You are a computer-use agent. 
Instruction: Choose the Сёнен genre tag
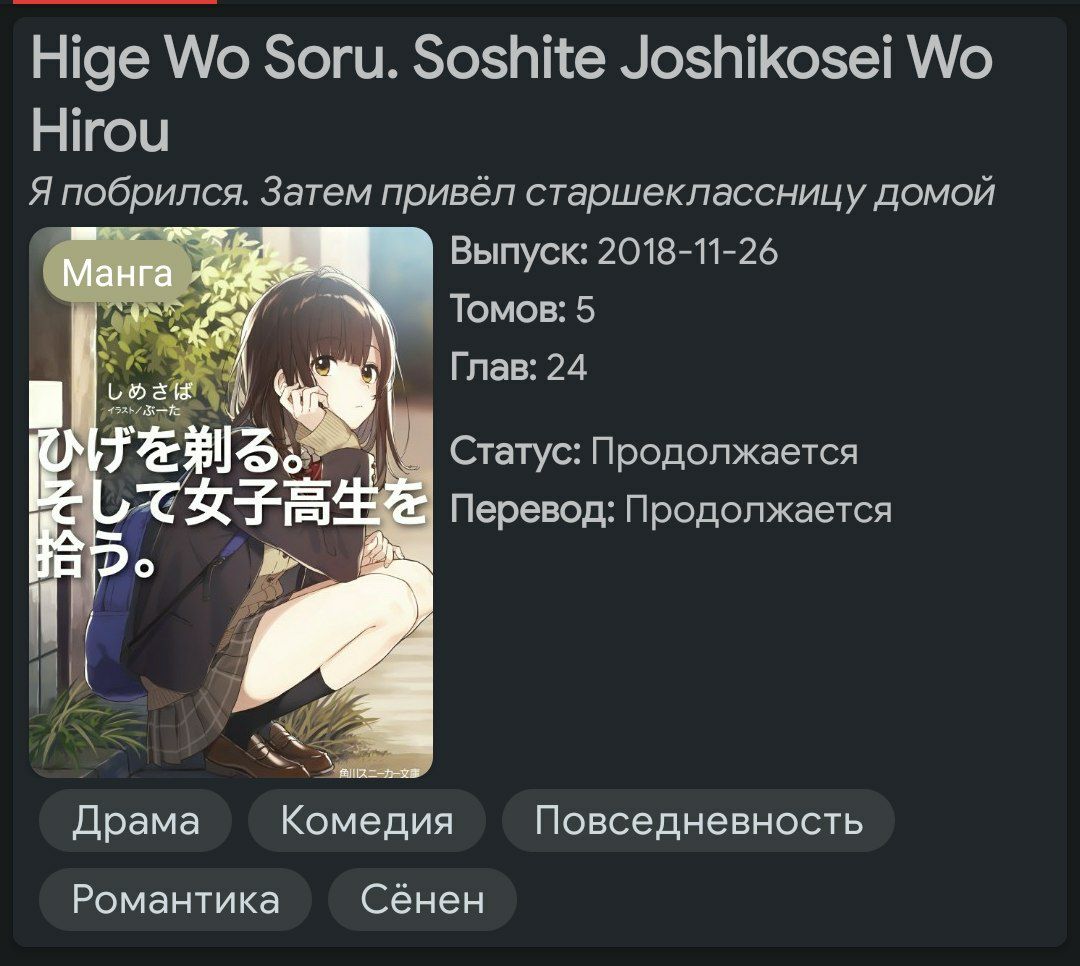[422, 899]
